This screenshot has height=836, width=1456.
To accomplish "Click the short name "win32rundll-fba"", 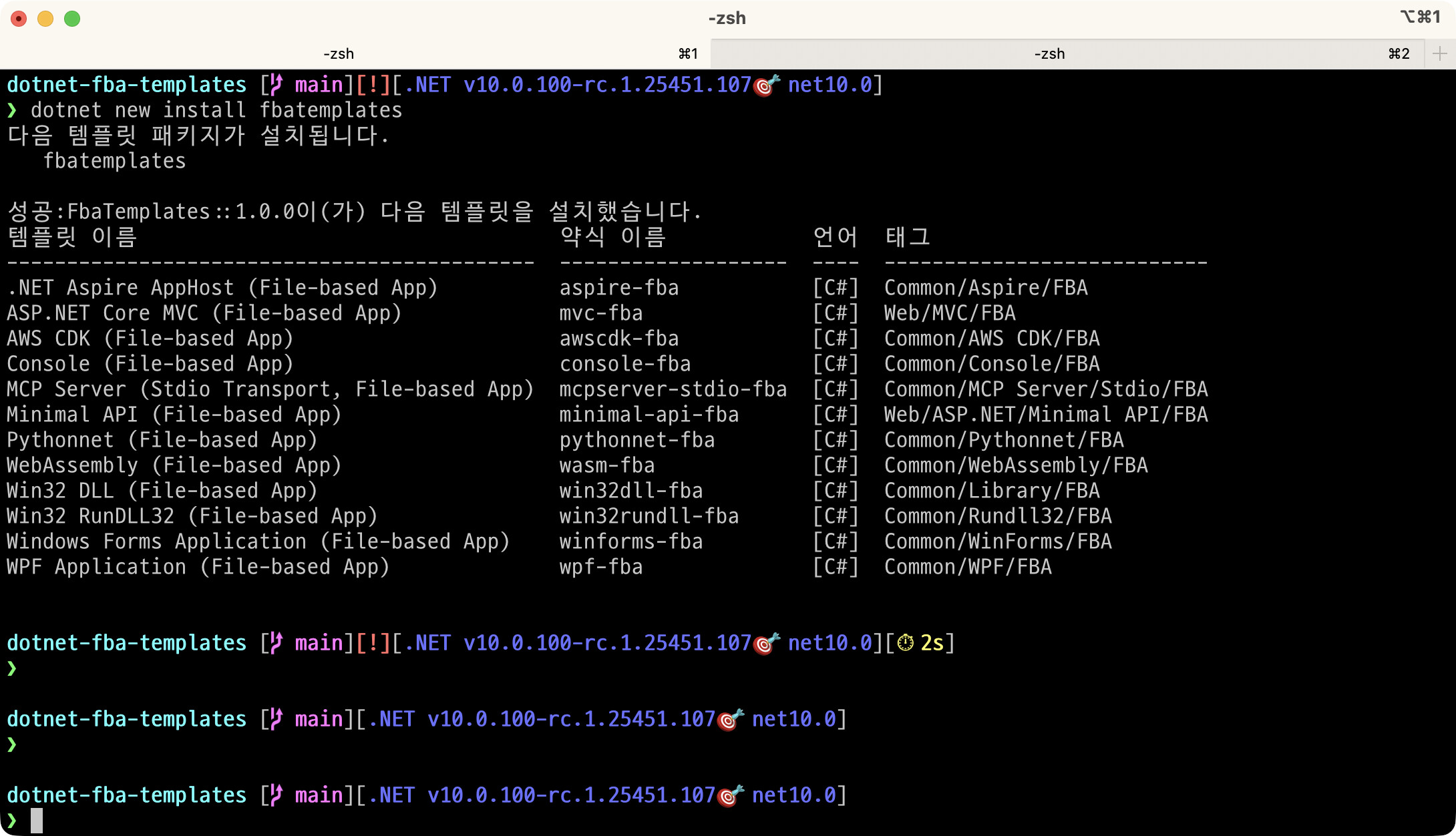I will click(x=649, y=516).
